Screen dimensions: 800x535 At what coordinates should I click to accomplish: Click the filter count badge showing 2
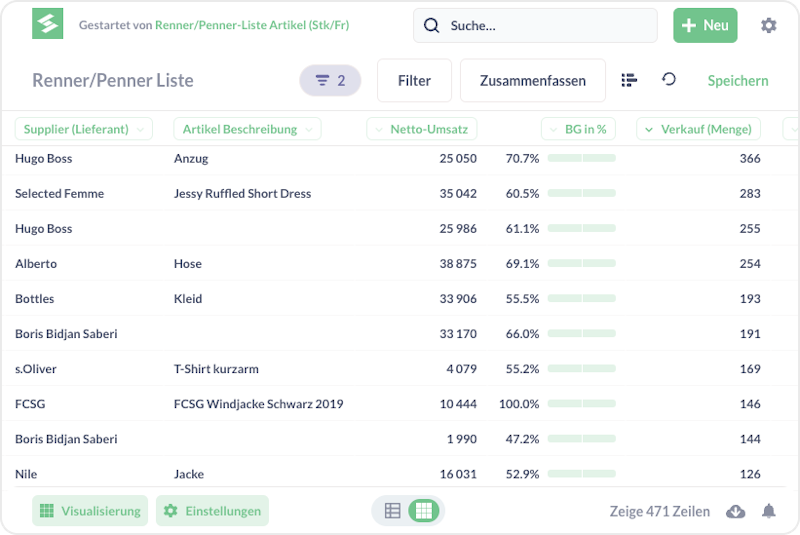330,81
